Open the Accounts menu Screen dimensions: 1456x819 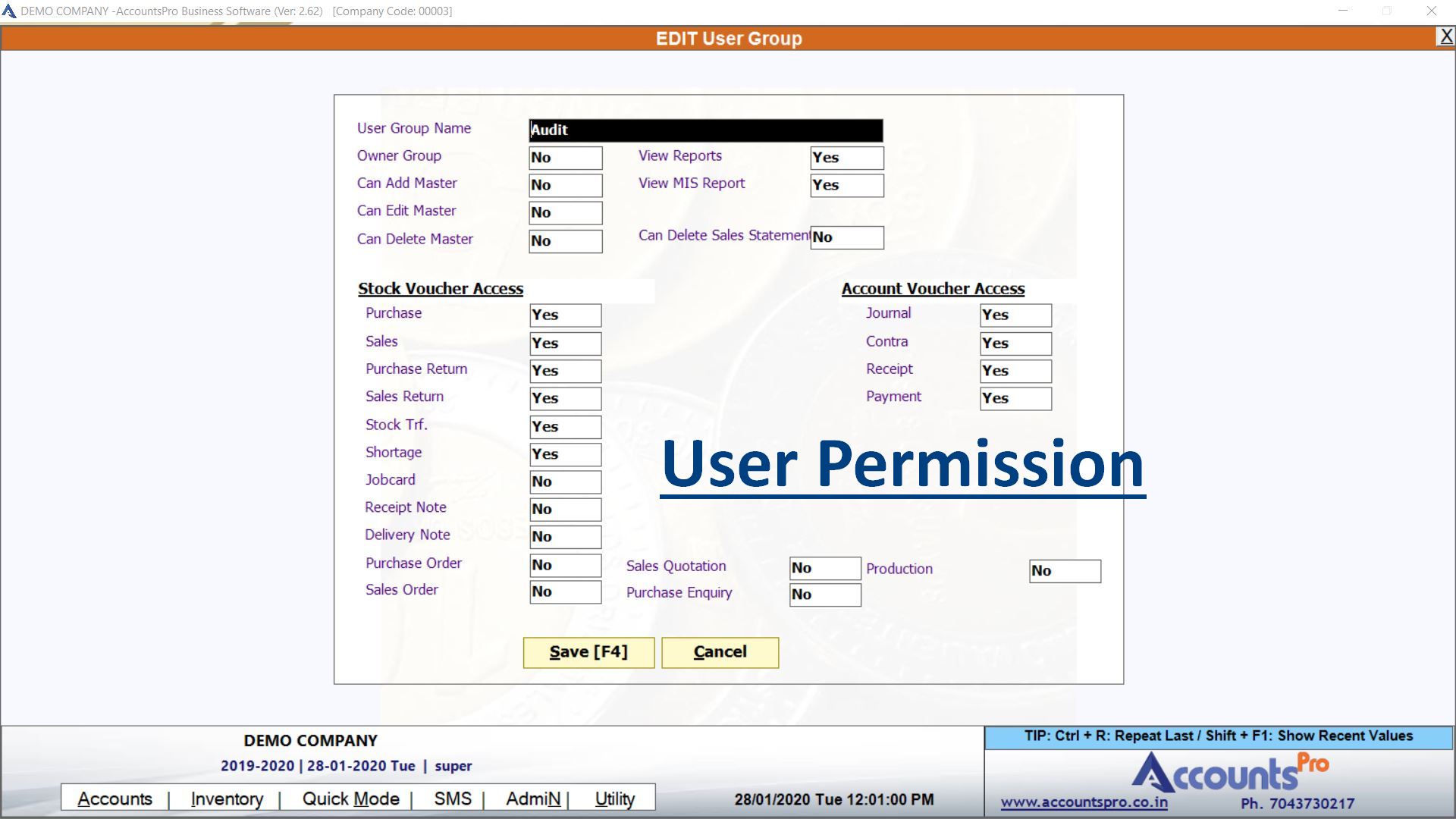[115, 799]
